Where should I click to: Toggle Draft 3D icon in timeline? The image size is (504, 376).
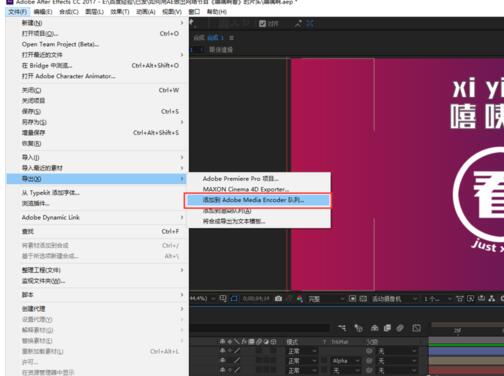point(358,328)
